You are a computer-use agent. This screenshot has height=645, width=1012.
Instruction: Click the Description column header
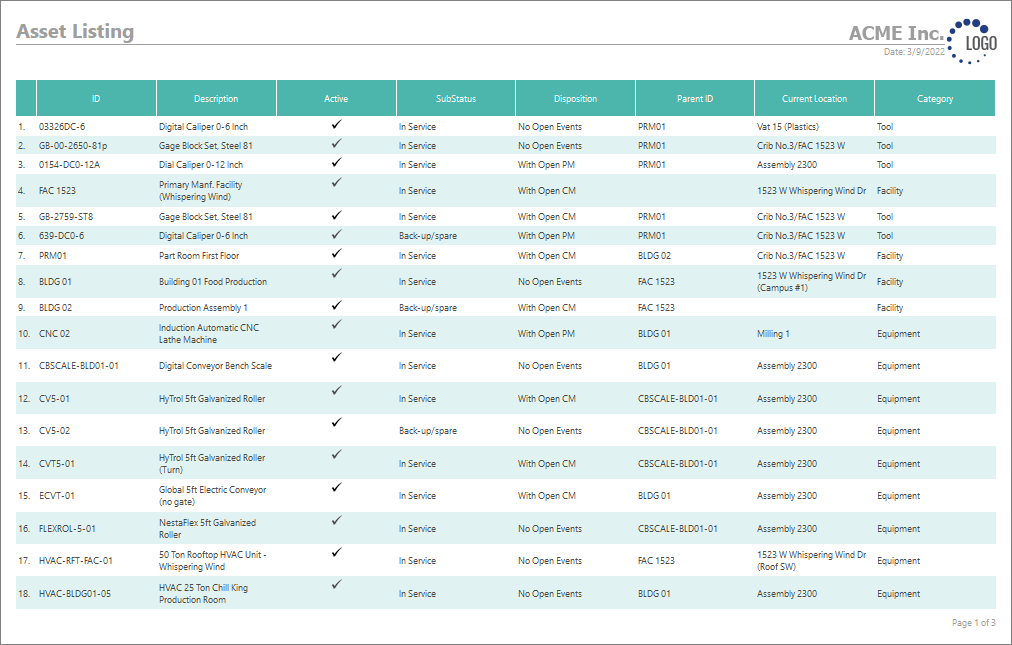point(216,99)
